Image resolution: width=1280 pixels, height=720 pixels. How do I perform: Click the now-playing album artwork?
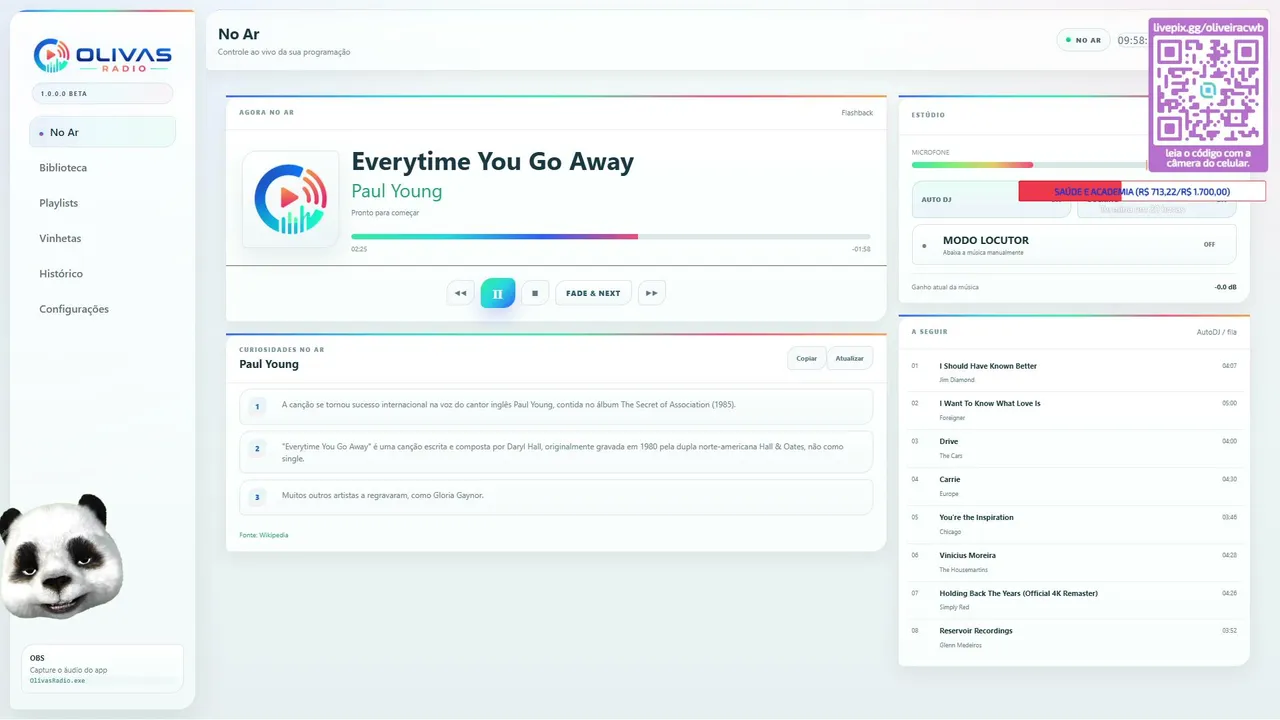pos(291,199)
